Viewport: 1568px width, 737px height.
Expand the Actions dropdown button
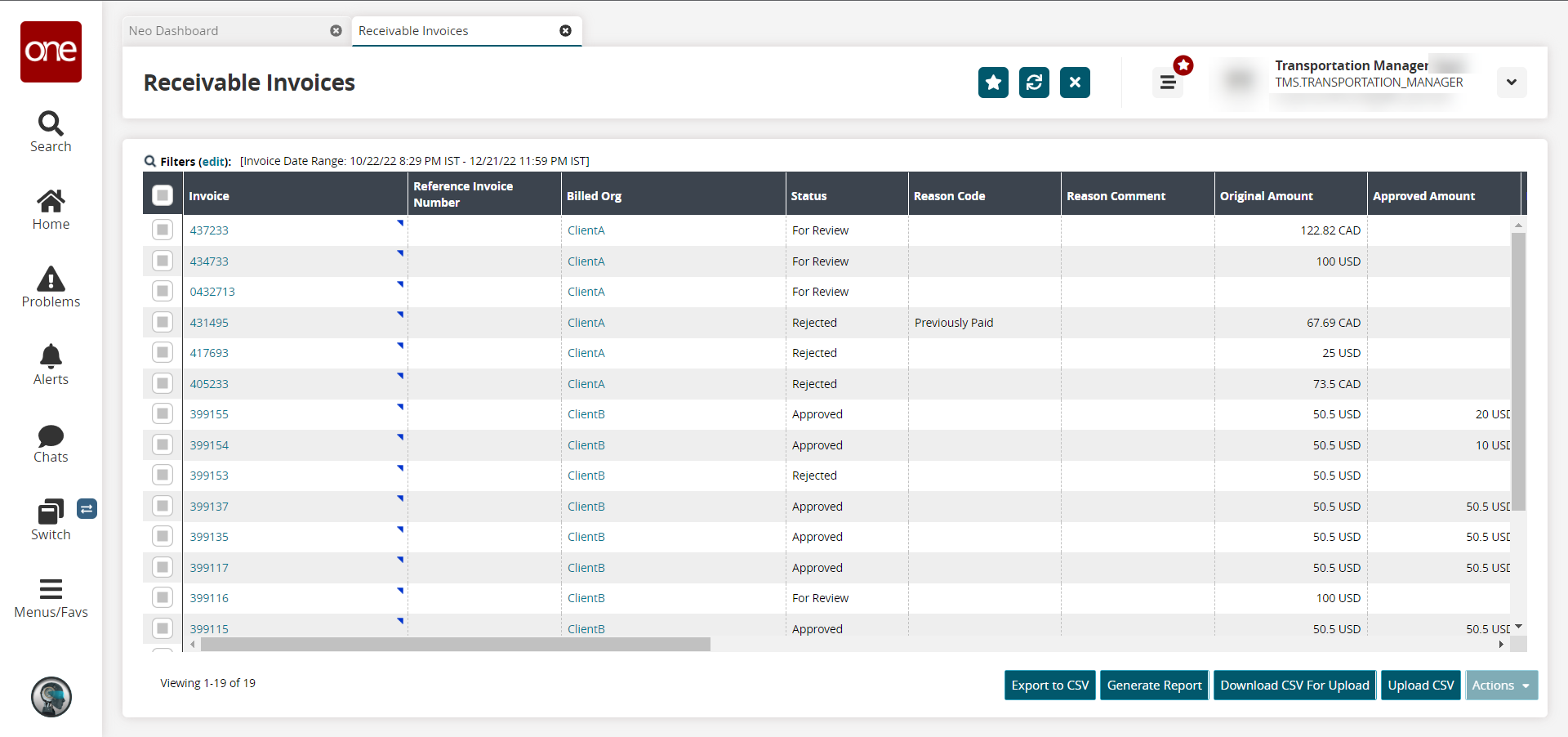(1501, 686)
